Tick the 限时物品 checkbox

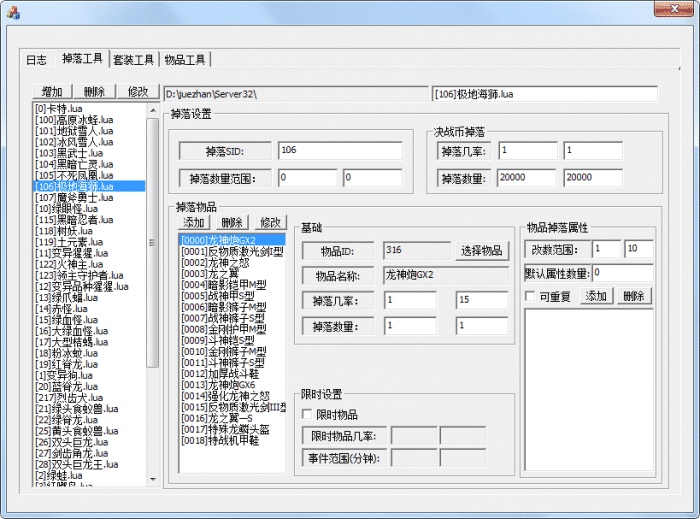[308, 414]
